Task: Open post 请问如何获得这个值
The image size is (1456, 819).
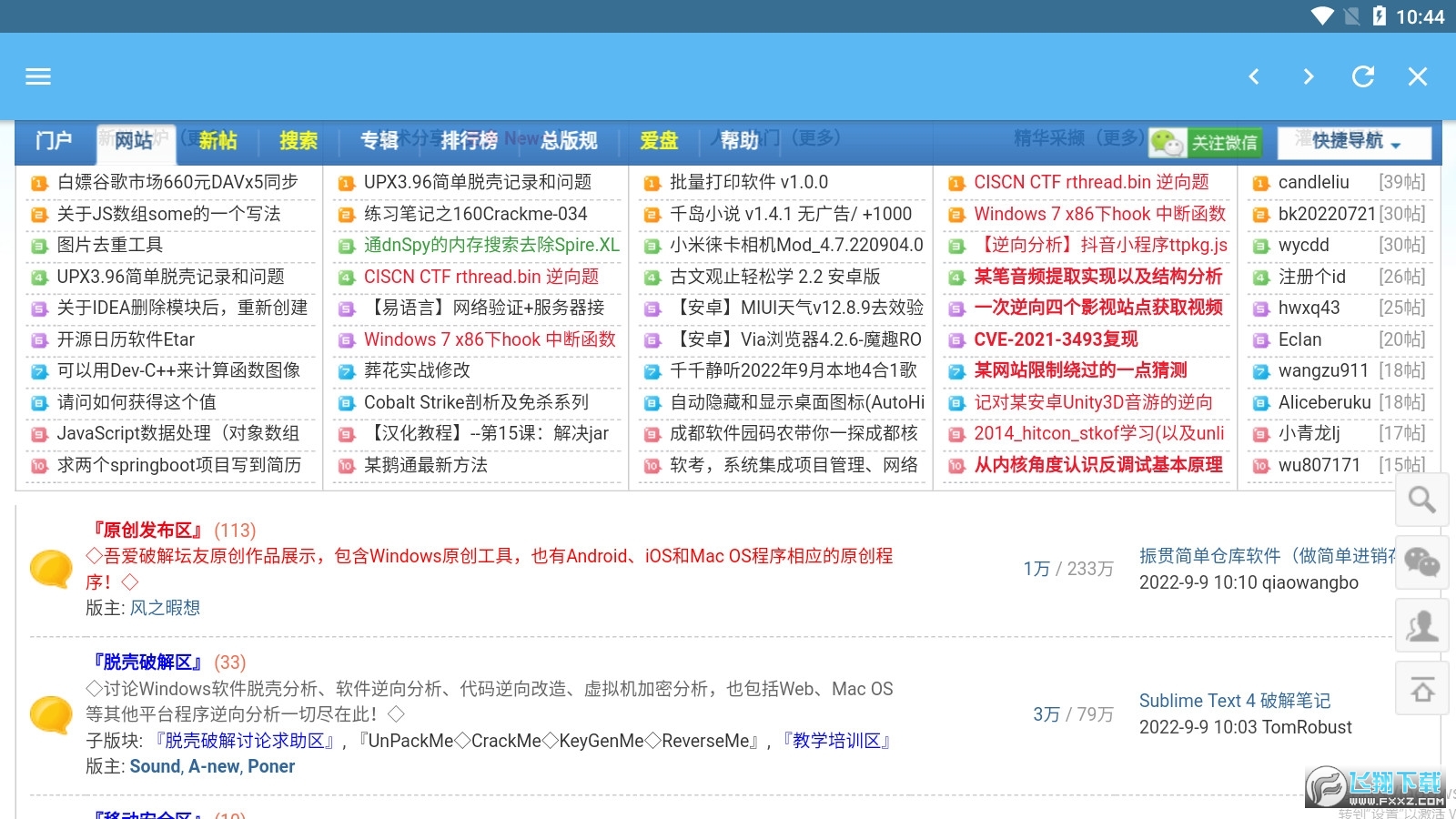Action: click(136, 402)
